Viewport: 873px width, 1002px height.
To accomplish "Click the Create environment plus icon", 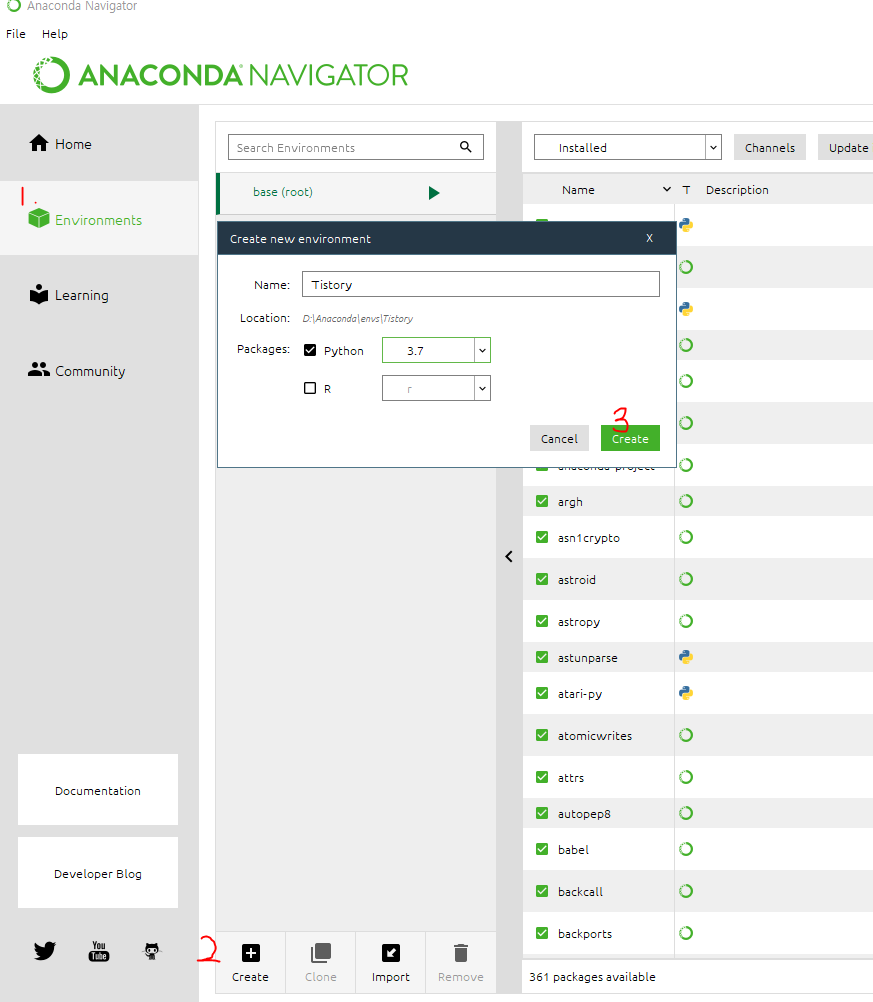I will tap(251, 953).
